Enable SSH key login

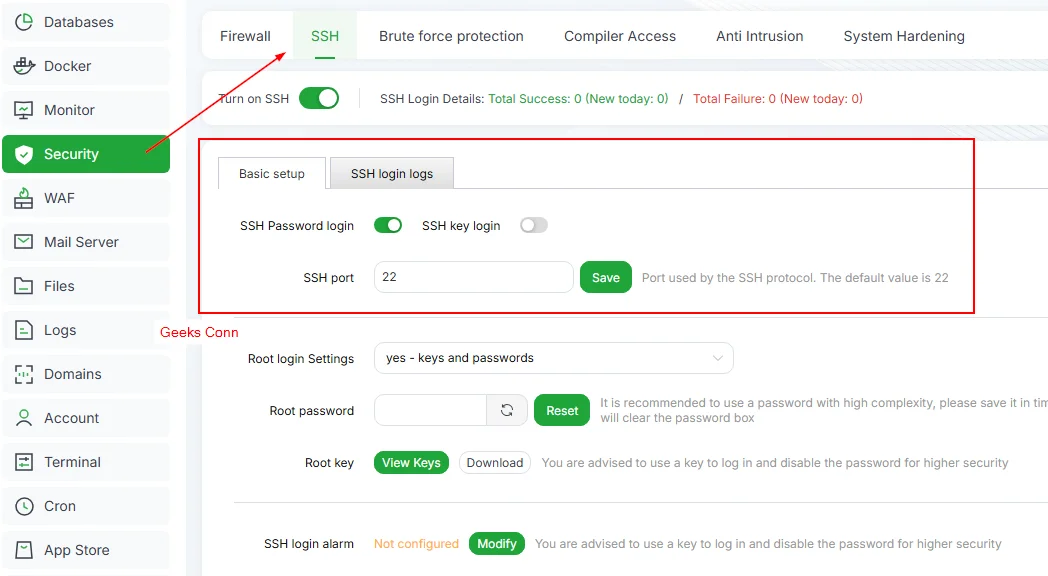[533, 225]
